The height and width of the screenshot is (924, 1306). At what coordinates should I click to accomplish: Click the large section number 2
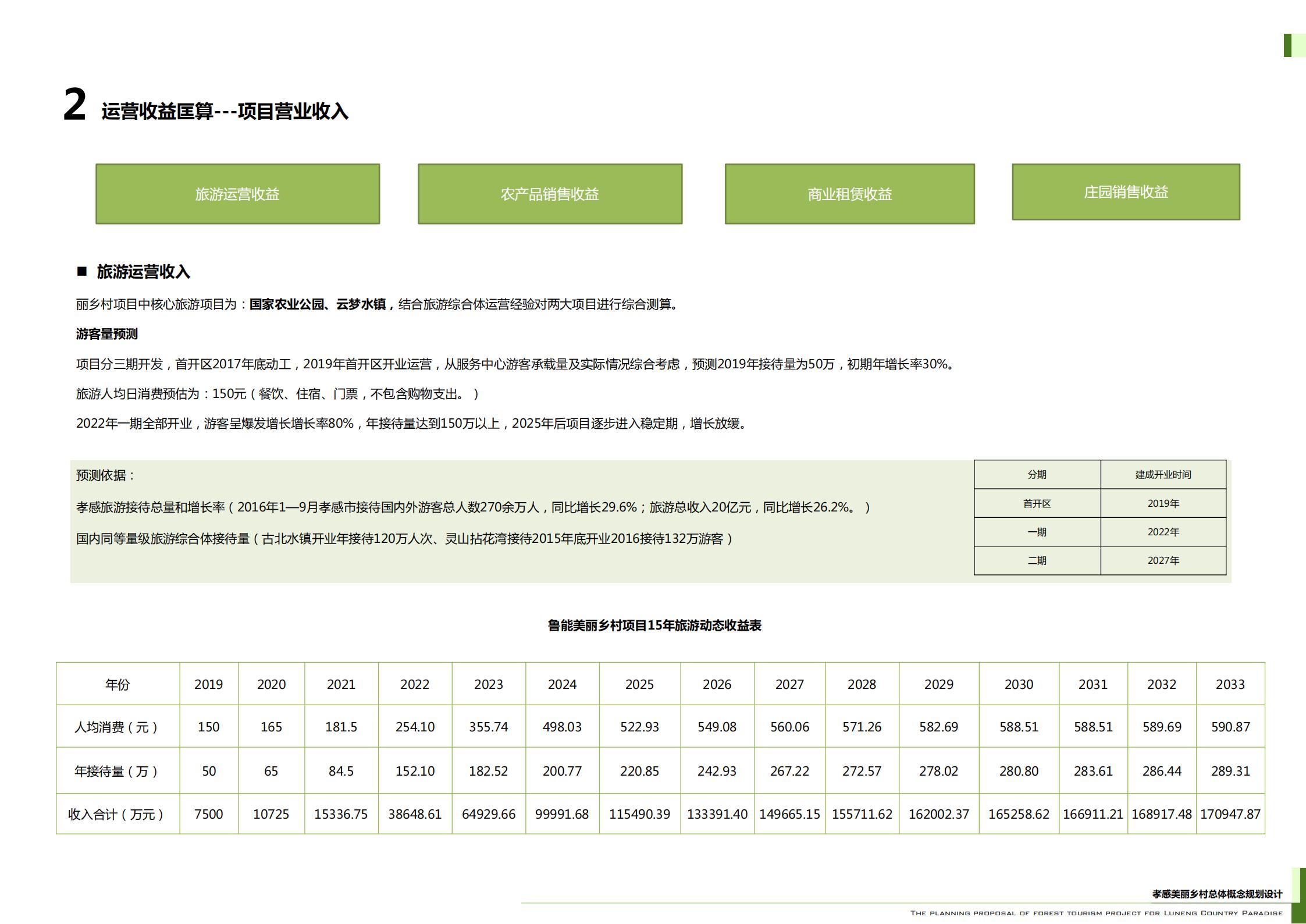(74, 105)
